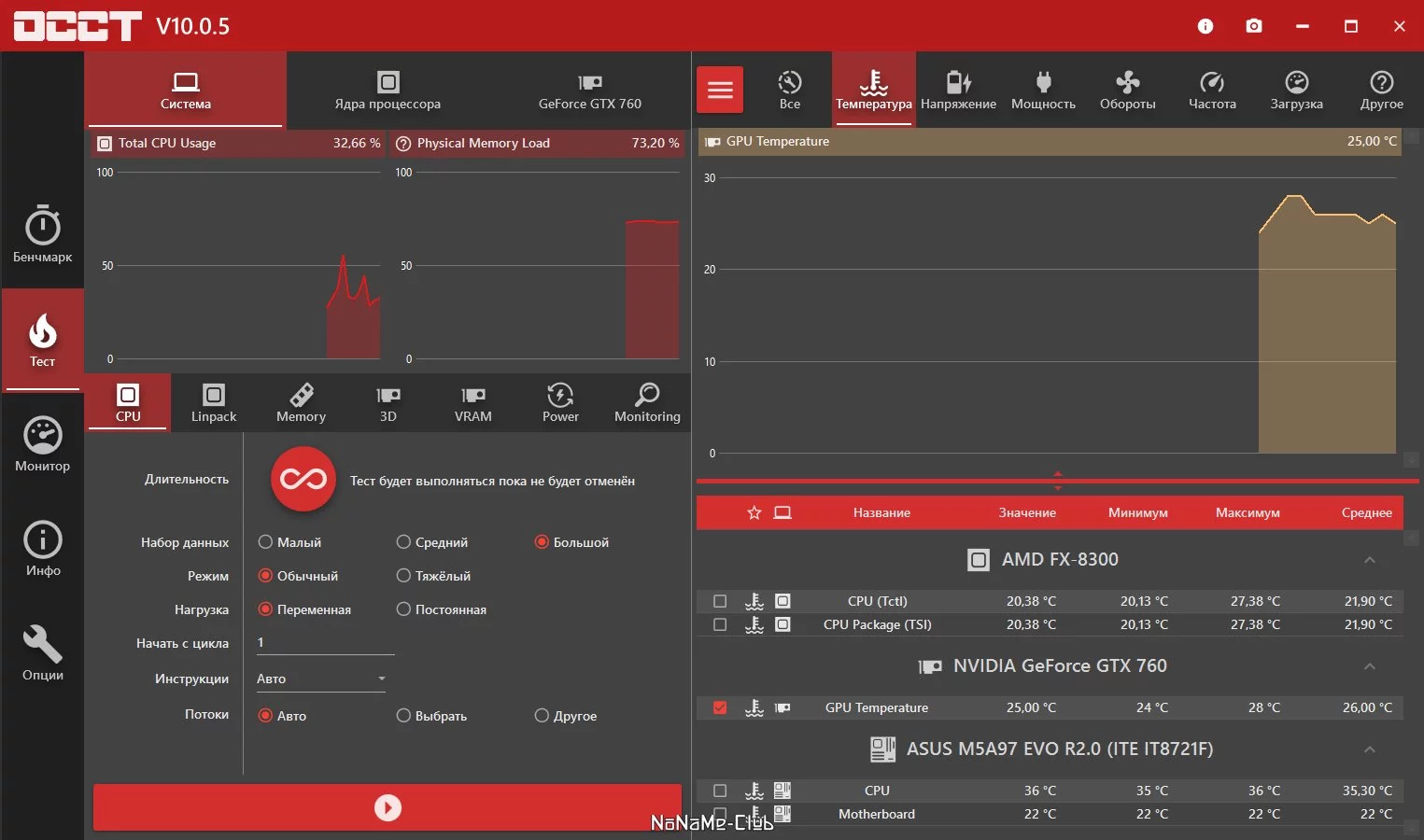Select the Другое sensors icon
Viewport: 1424px width, 840px height.
1381,90
